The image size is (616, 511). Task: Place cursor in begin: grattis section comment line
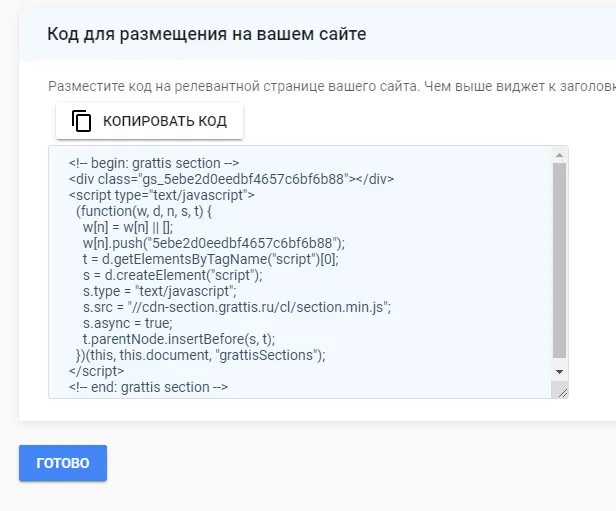pos(154,163)
